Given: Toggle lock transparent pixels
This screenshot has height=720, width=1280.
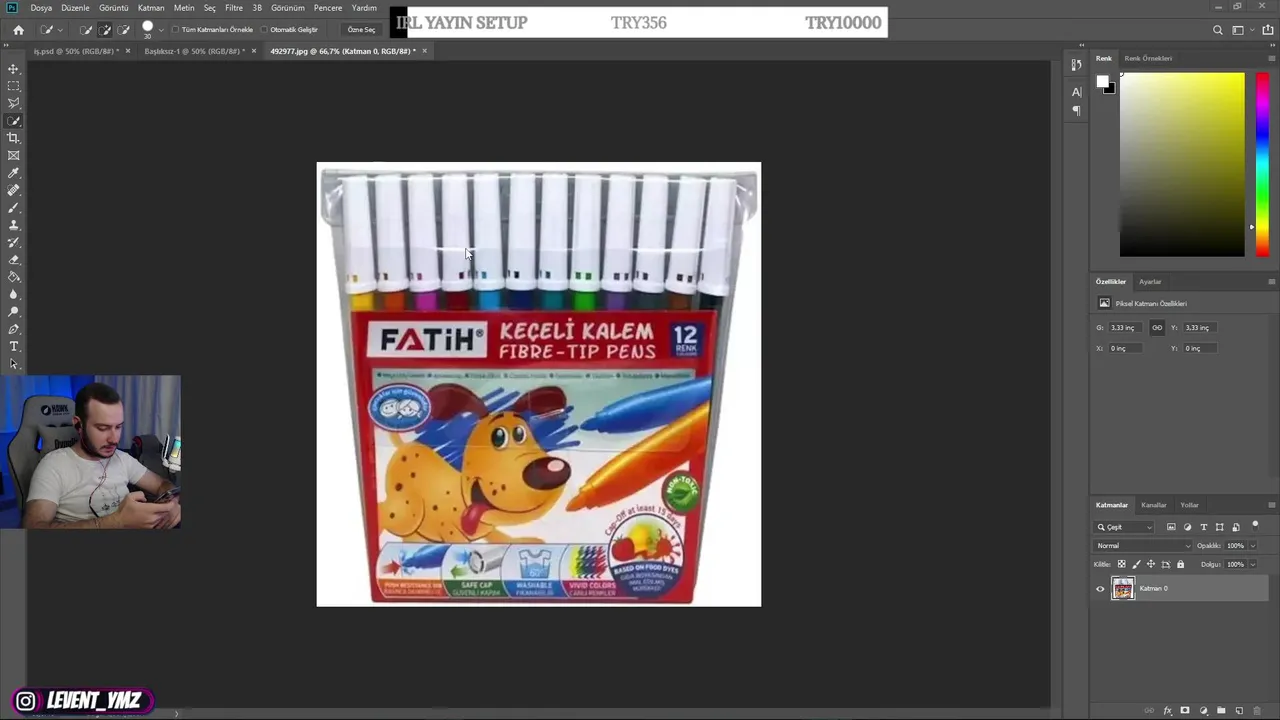Looking at the screenshot, I should pyautogui.click(x=1121, y=564).
